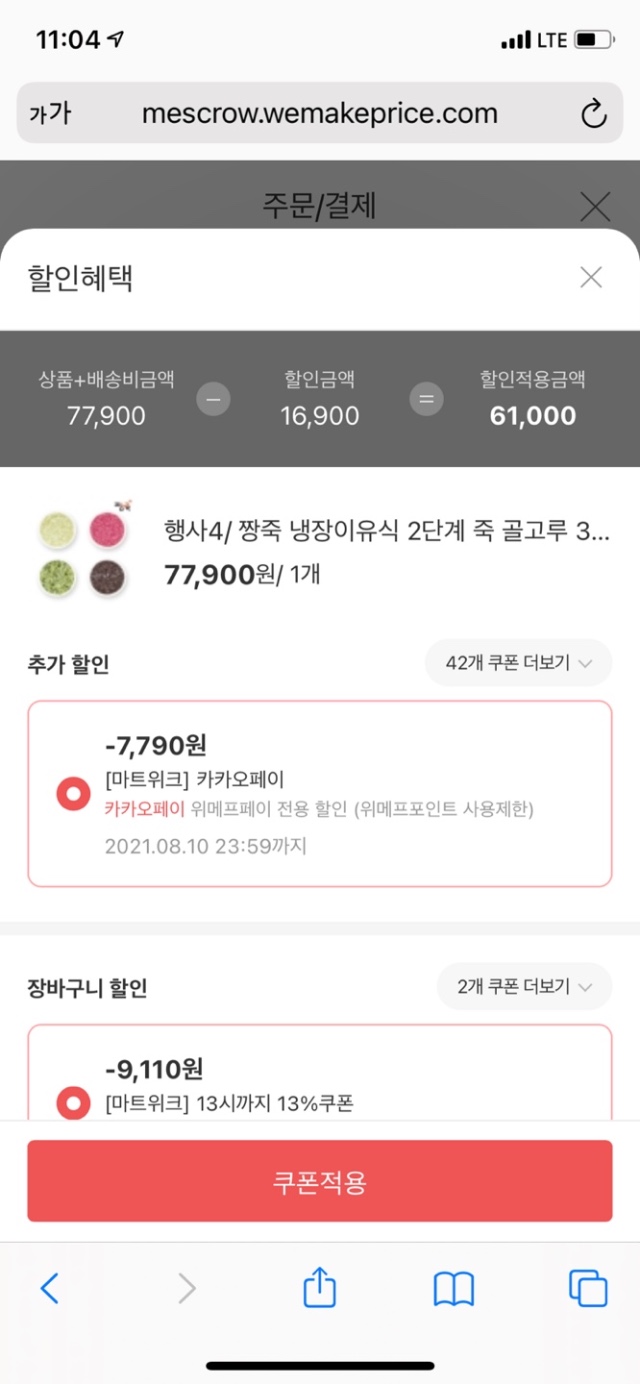Expand the 2개 쿠폰 더보기 list
The image size is (640, 1384).
coord(524,987)
